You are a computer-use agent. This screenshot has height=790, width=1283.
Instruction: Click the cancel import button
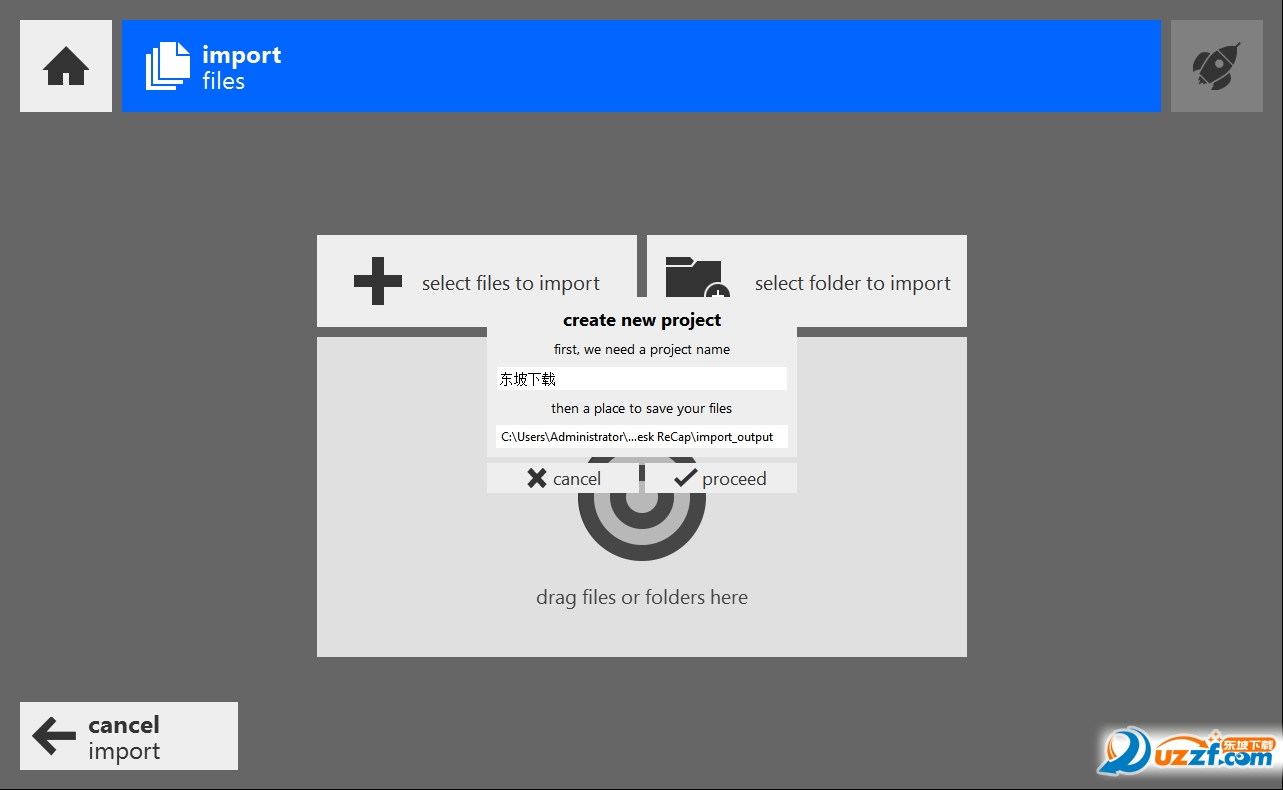click(x=129, y=736)
